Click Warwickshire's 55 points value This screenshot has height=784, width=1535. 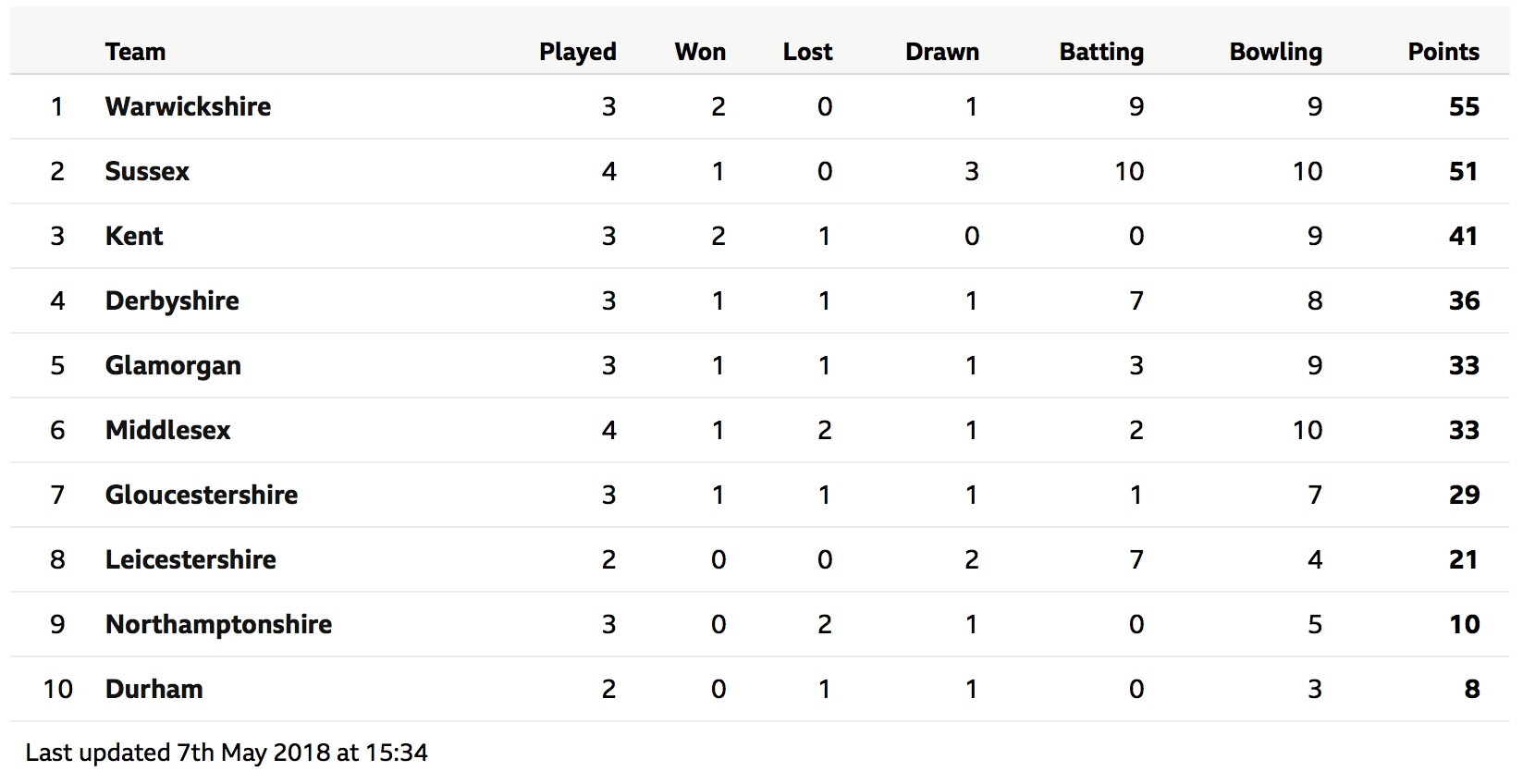coord(1464,106)
